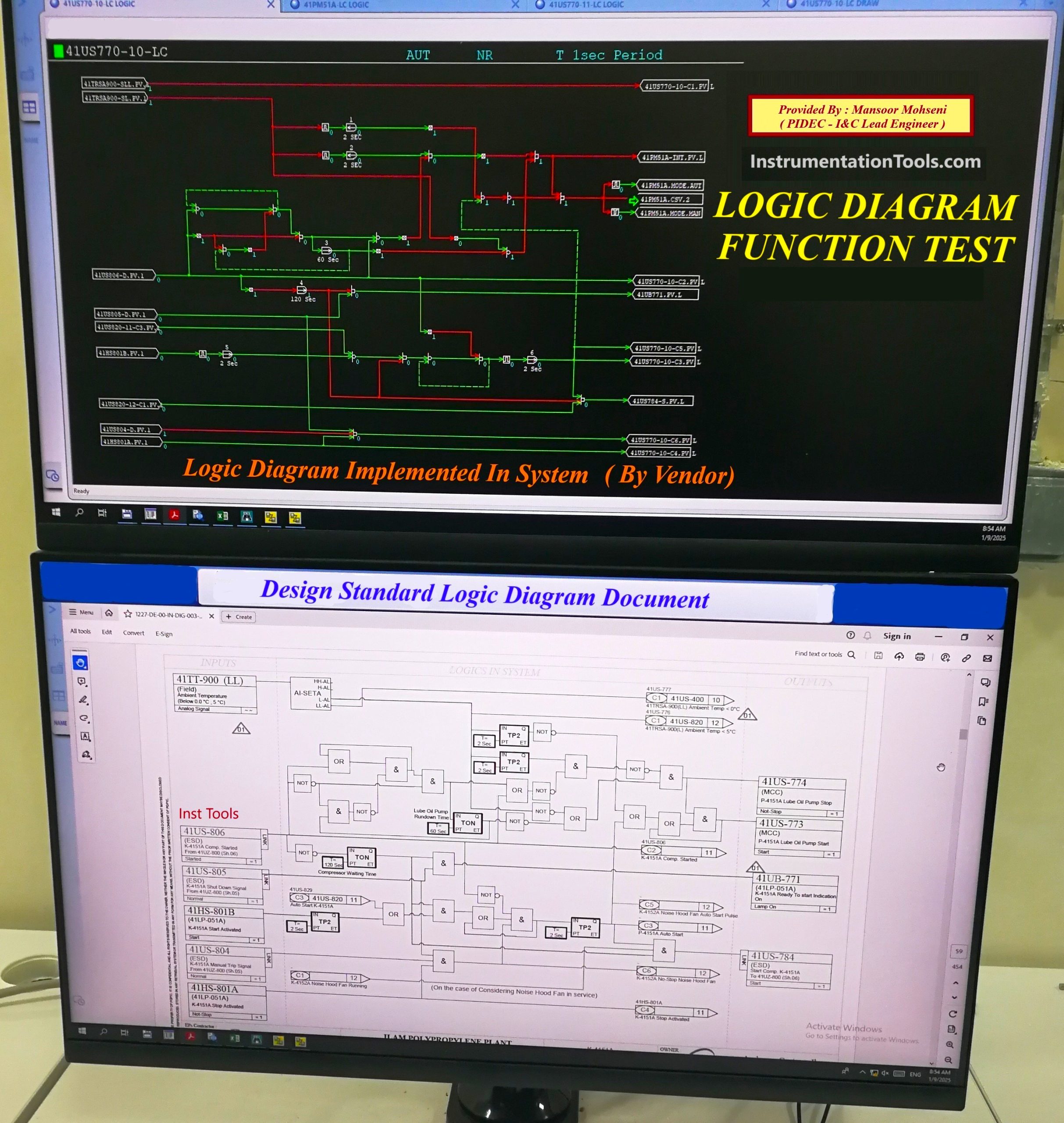This screenshot has height=1123, width=1064.
Task: Switch to the 41US770-11-LC LOGIC tab
Action: click(x=586, y=4)
